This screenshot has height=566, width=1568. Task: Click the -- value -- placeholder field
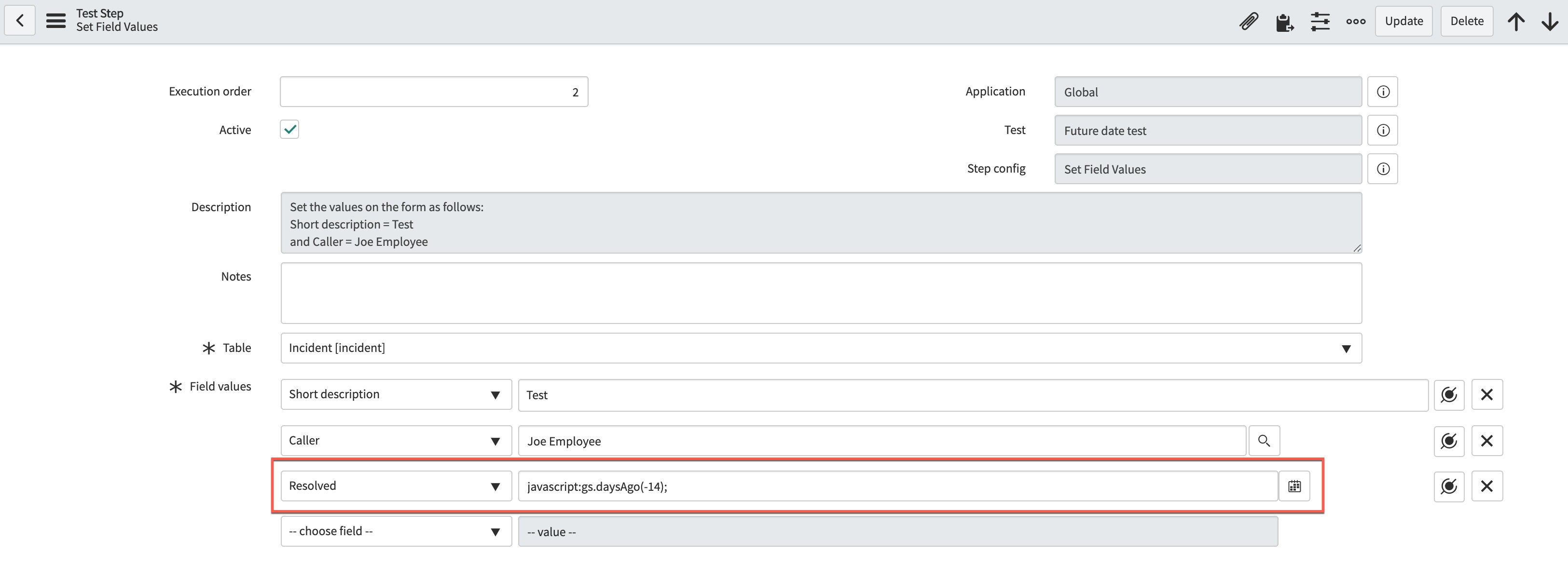pos(898,531)
